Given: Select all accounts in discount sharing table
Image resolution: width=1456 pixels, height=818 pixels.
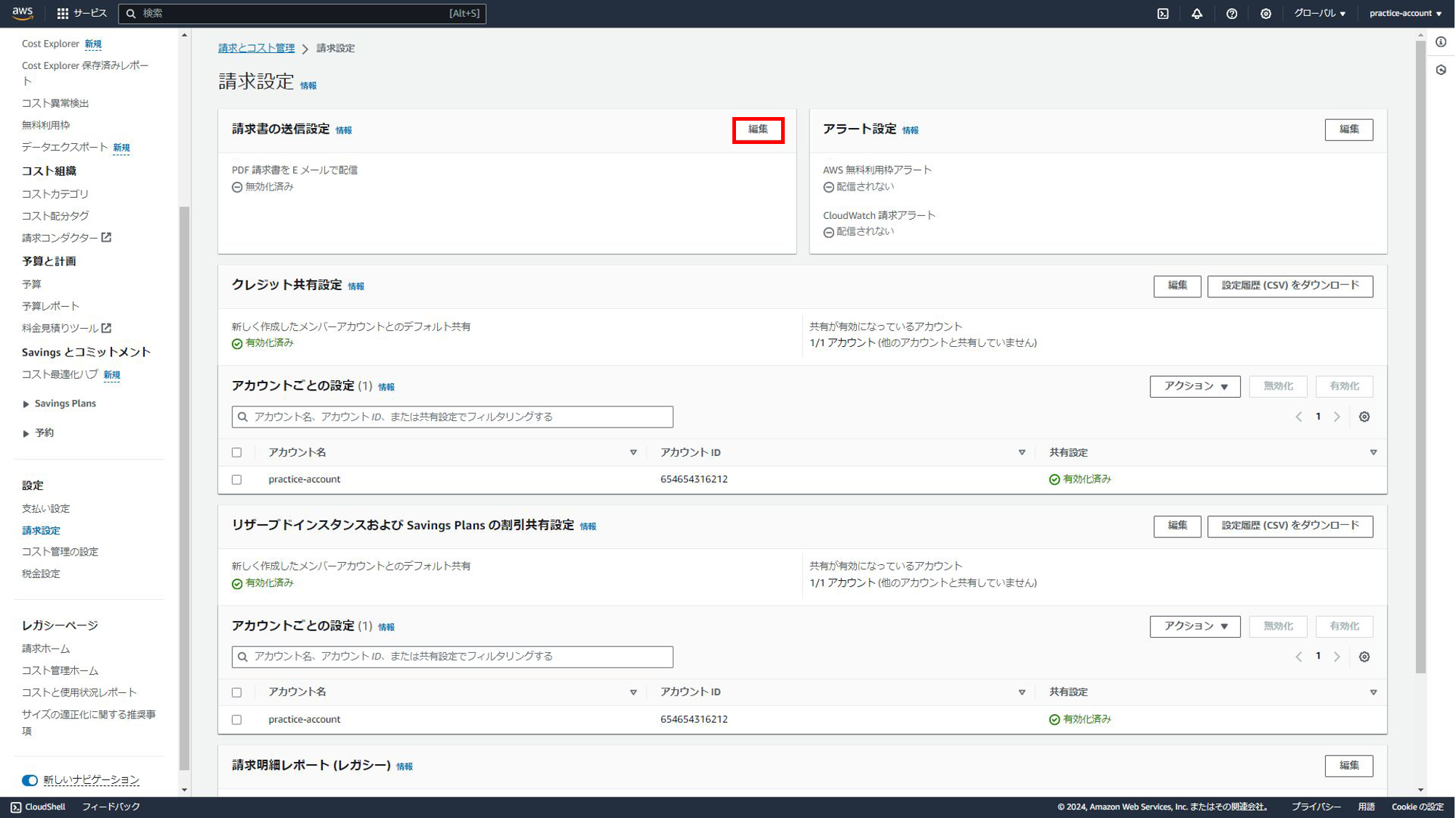Looking at the screenshot, I should click(237, 692).
